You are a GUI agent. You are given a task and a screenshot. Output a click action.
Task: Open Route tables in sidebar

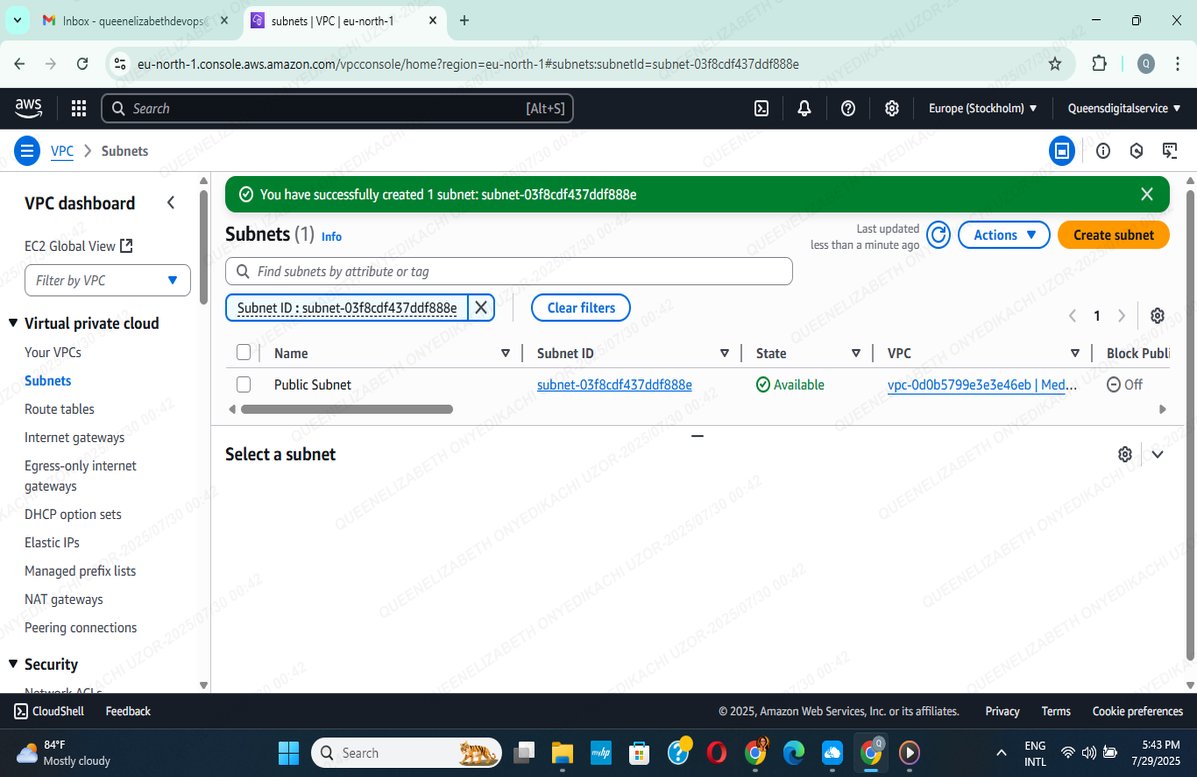pyautogui.click(x=60, y=409)
